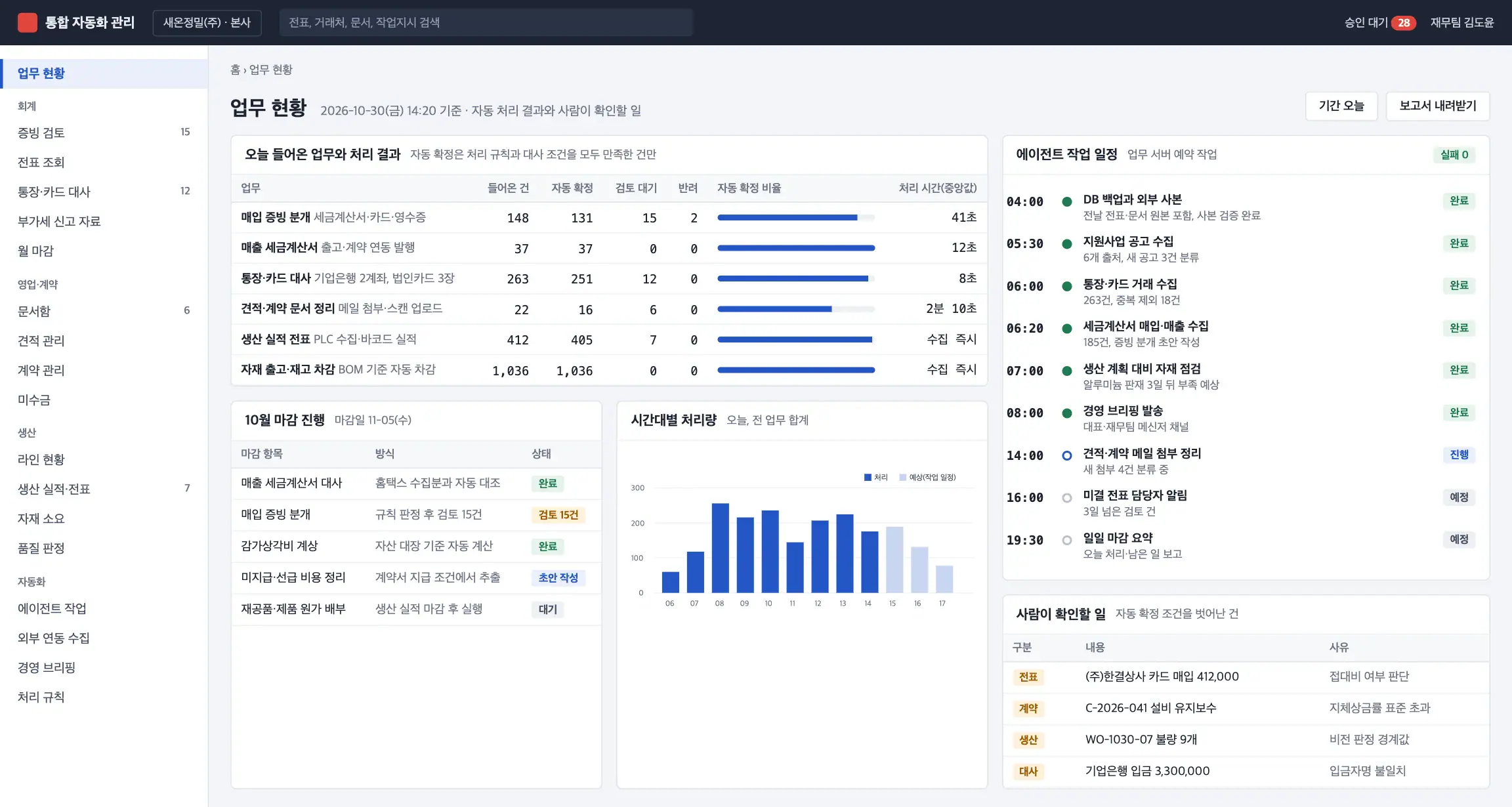Click the hollow status dot for 19:30 job
The width and height of the screenshot is (1512, 807).
pos(1067,540)
